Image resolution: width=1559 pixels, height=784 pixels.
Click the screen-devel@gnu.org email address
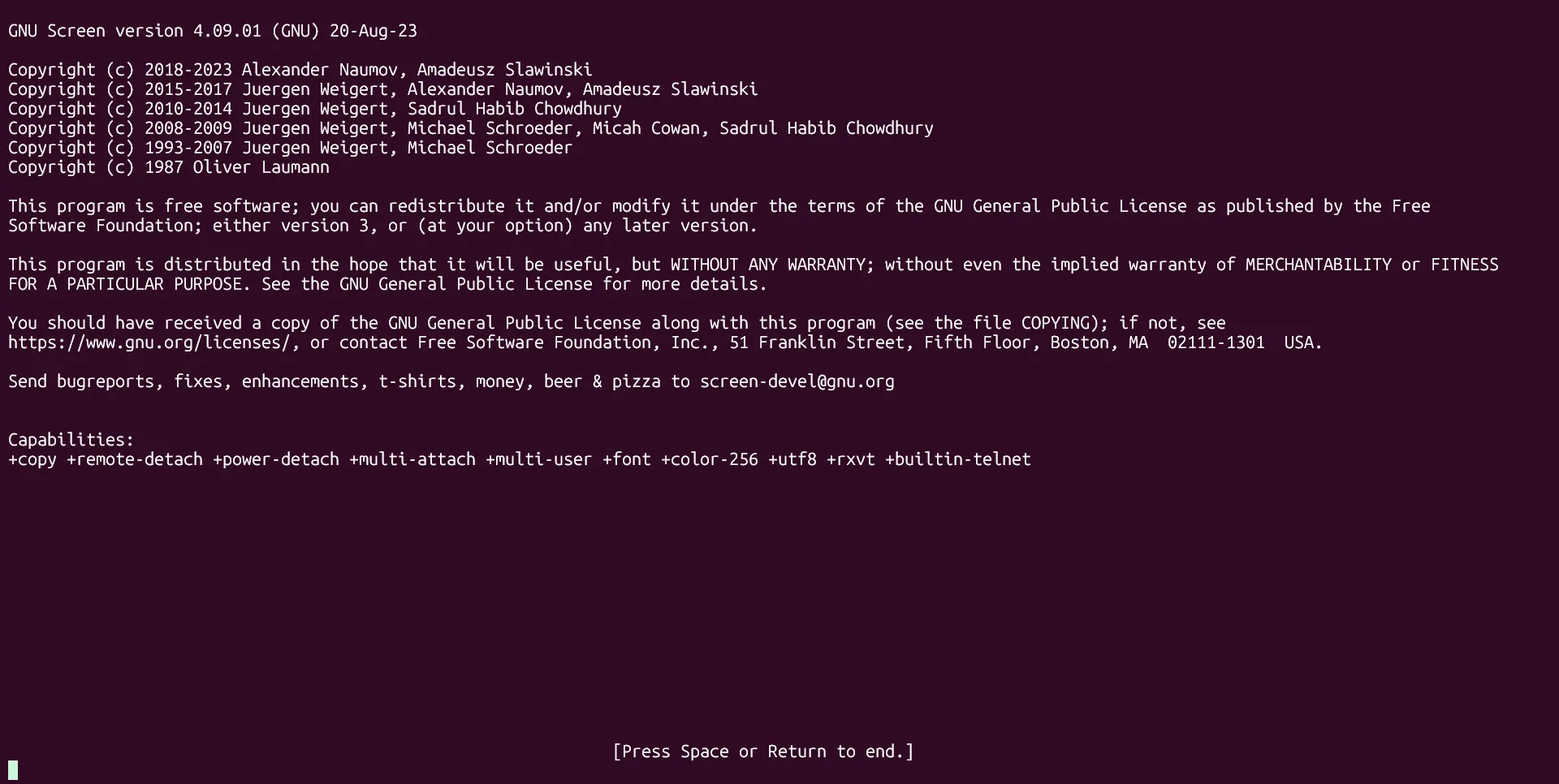797,381
